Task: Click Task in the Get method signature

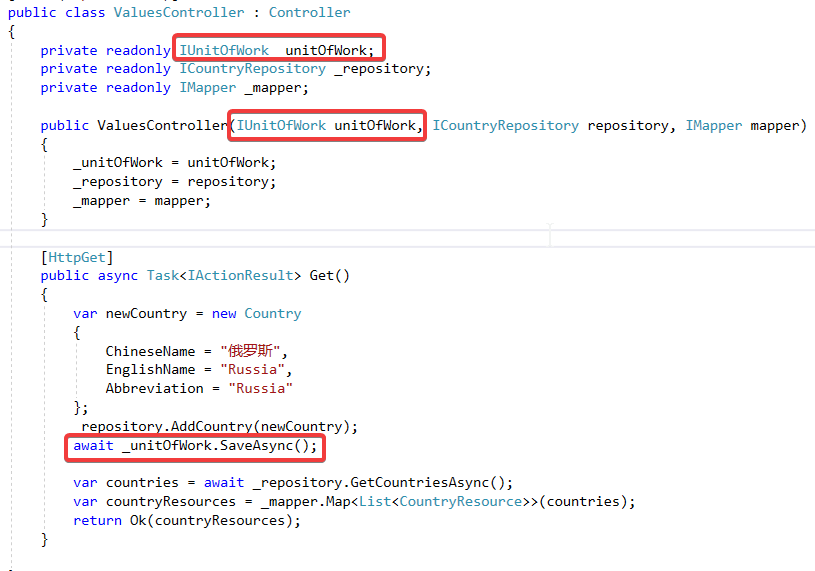Action: (x=163, y=276)
